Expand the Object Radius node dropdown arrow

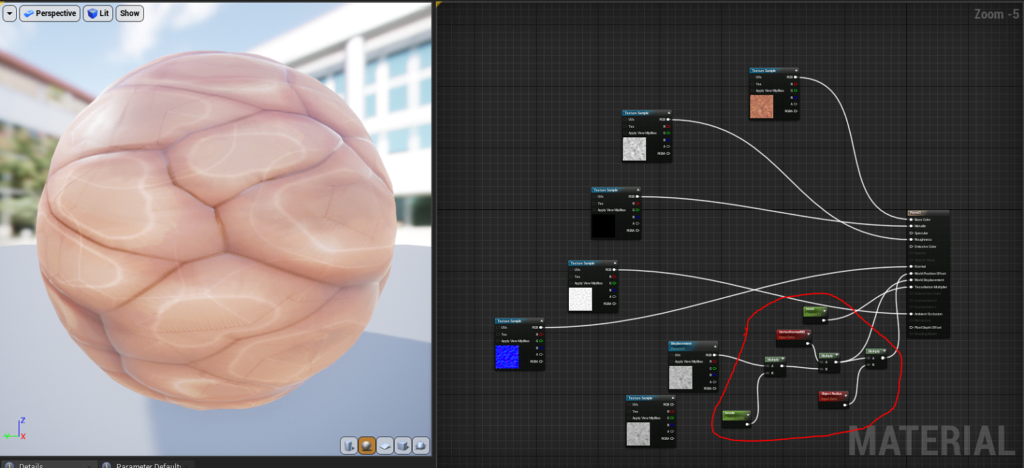pyautogui.click(x=845, y=394)
